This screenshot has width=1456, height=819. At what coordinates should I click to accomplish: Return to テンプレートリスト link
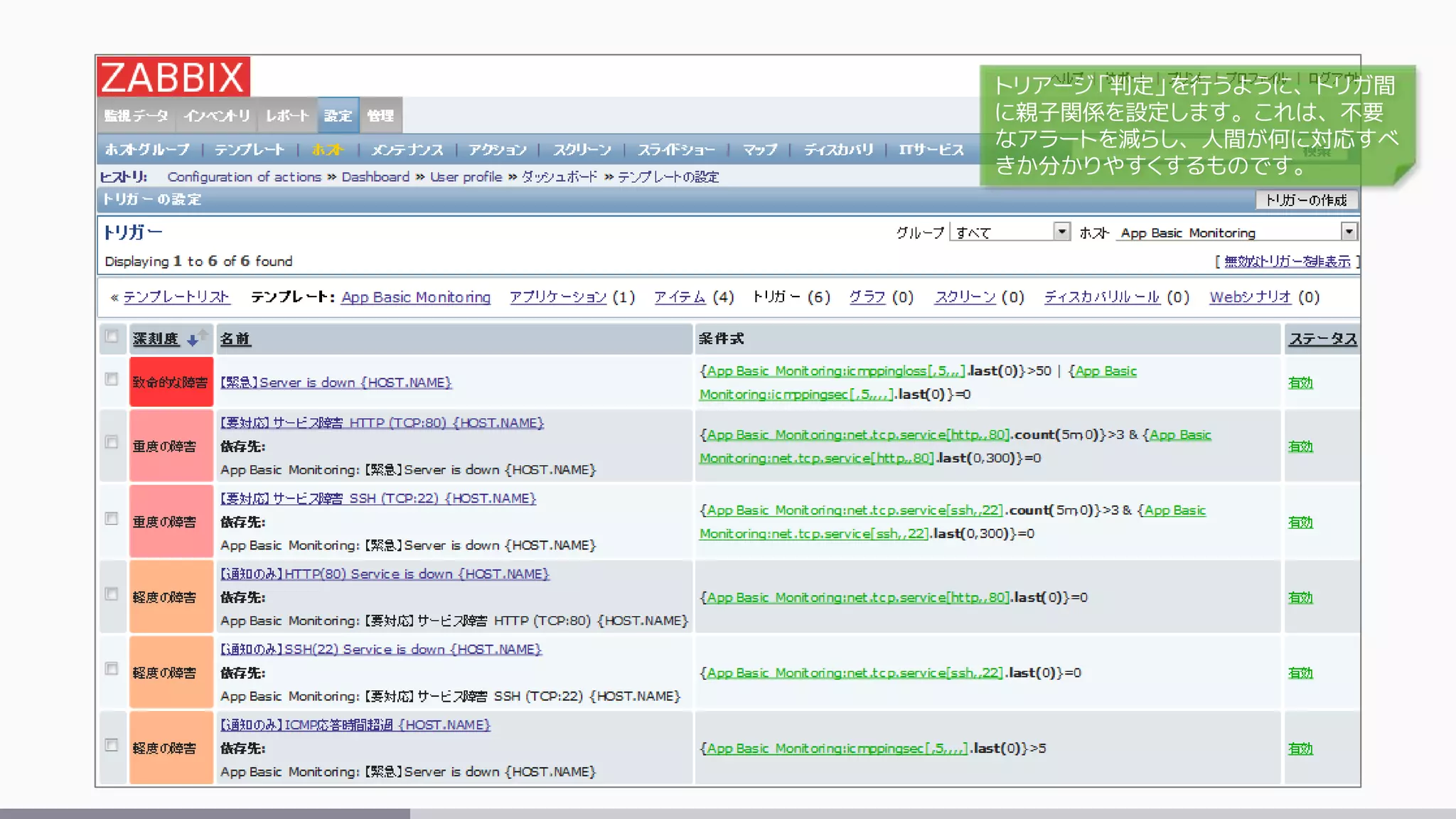176,297
